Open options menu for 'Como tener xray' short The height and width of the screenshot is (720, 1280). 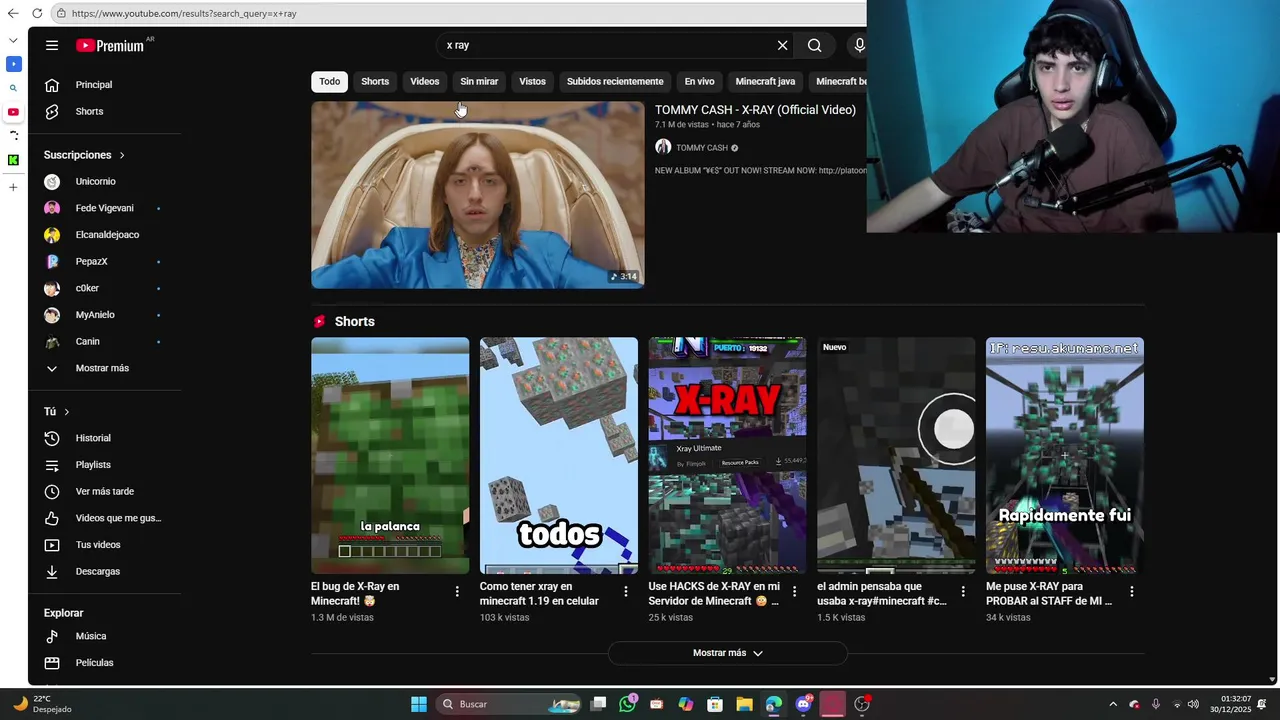(x=626, y=592)
